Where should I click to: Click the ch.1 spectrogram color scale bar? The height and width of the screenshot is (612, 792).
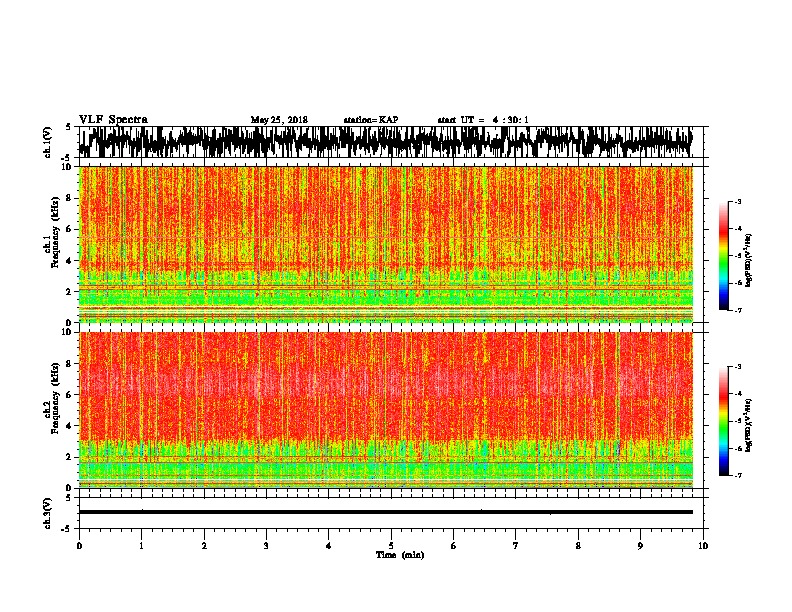pyautogui.click(x=724, y=256)
